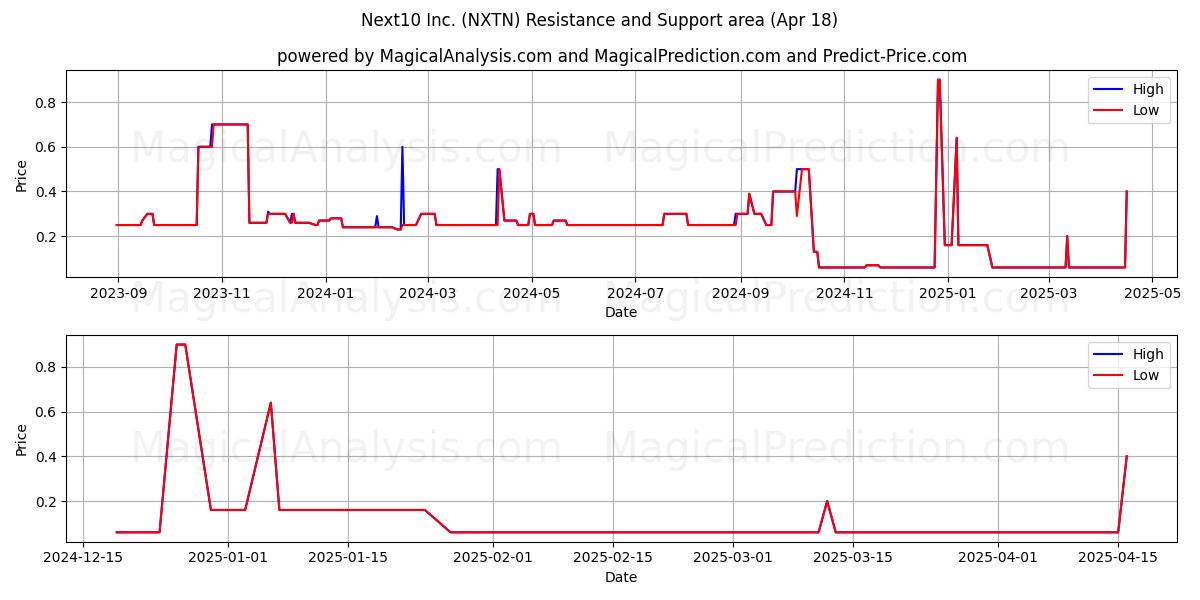Click the '2025-03-01' x-axis label of the bottom chart
Image resolution: width=1200 pixels, height=600 pixels.
coord(734,559)
